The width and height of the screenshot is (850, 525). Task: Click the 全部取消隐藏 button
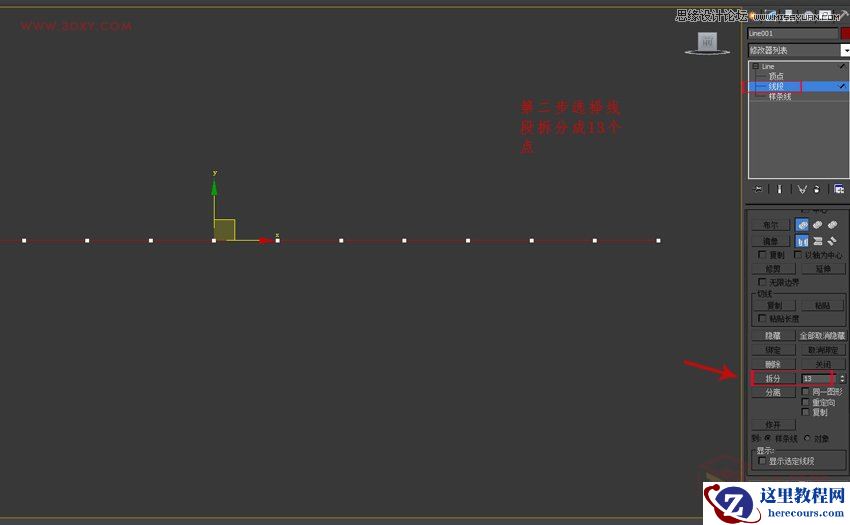[x=822, y=336]
